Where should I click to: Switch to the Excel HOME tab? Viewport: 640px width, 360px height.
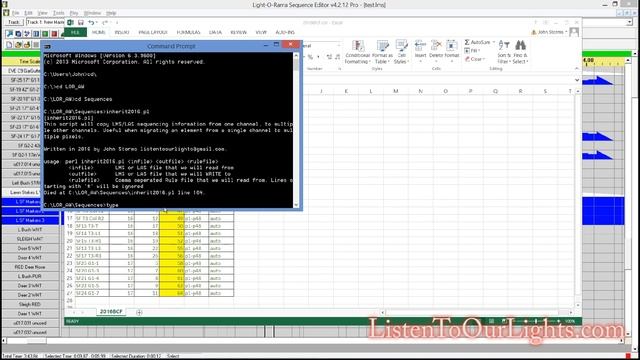(x=99, y=32)
